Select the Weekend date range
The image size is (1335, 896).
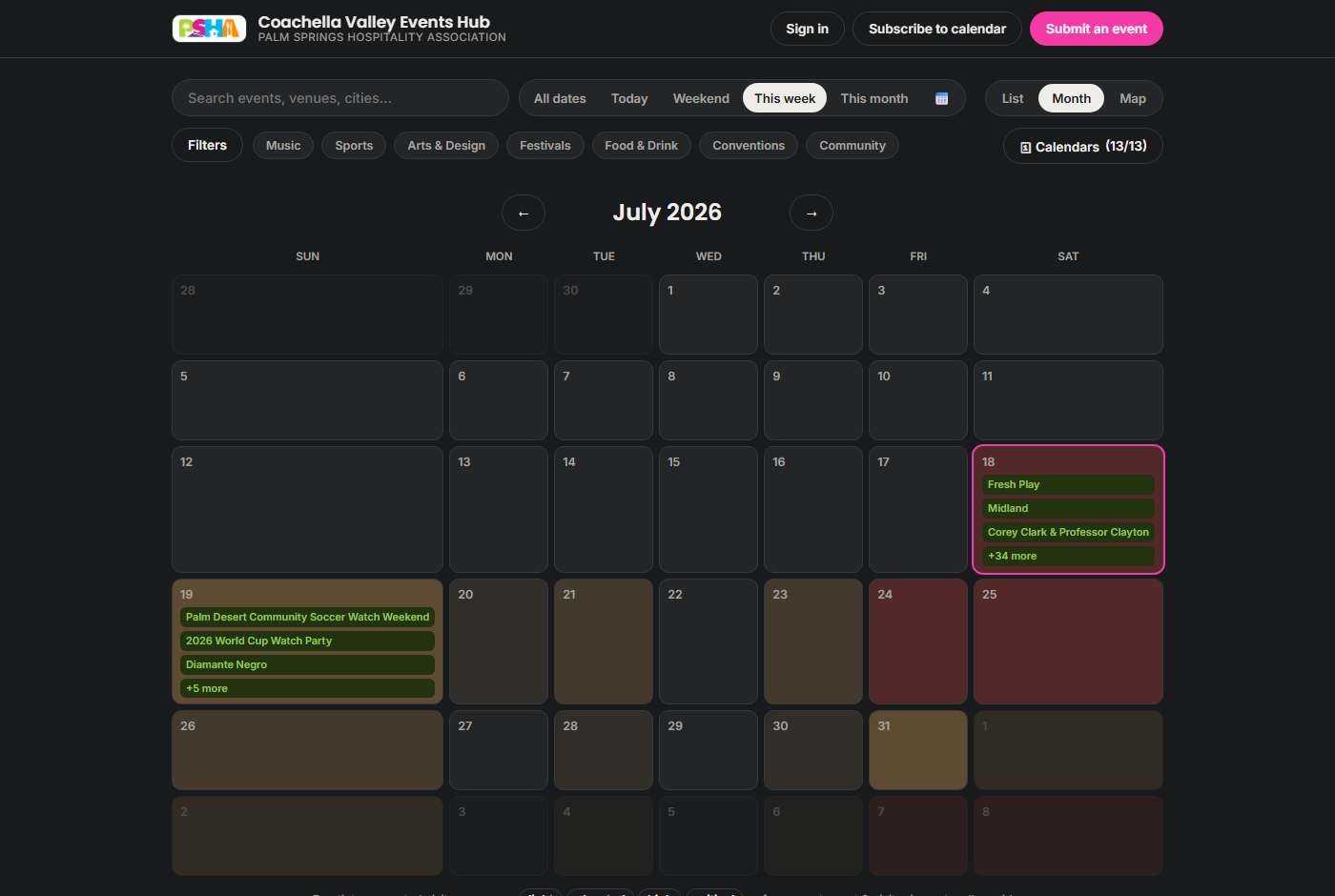[701, 98]
